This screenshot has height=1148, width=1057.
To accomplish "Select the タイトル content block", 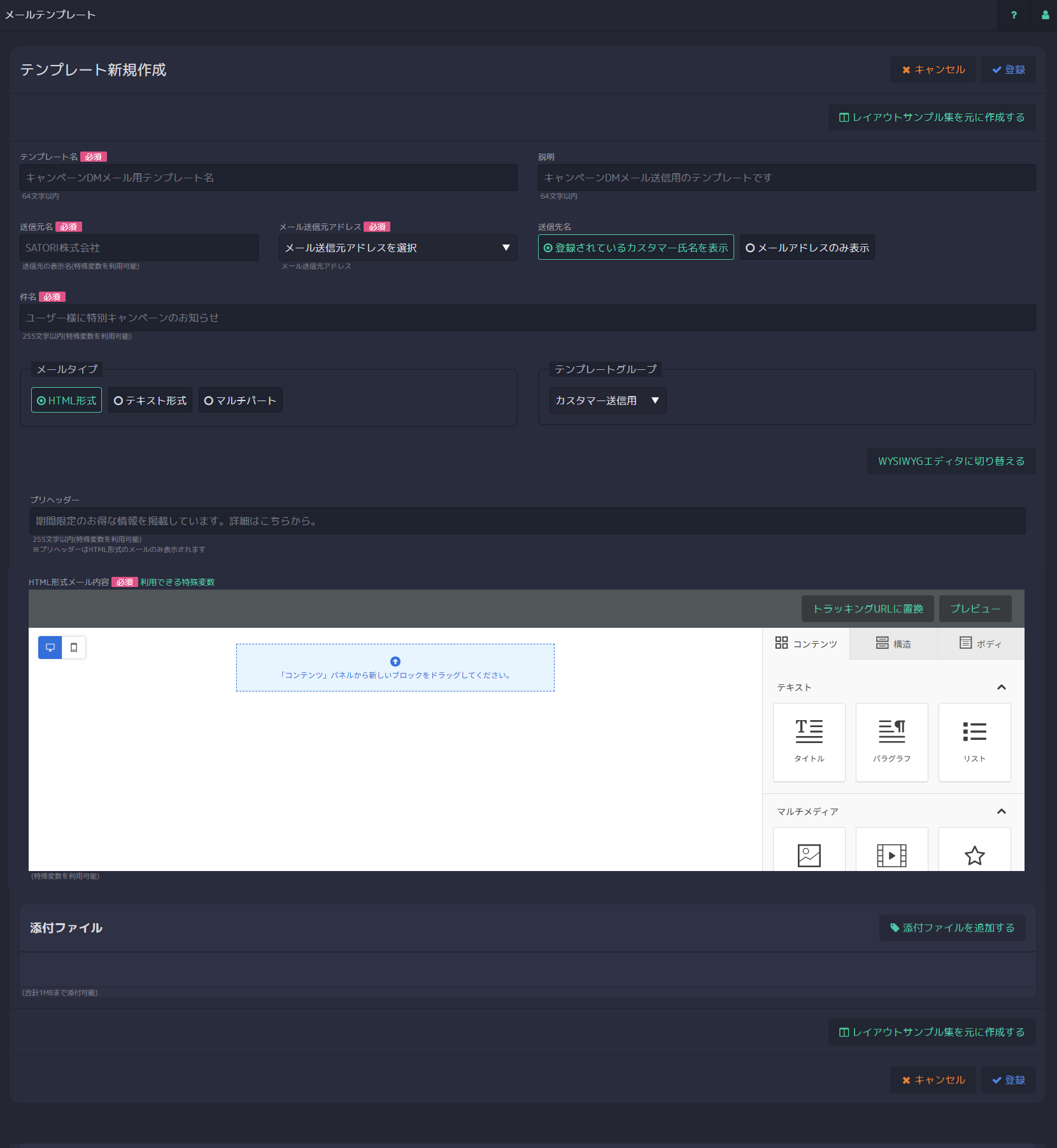I will [x=809, y=742].
